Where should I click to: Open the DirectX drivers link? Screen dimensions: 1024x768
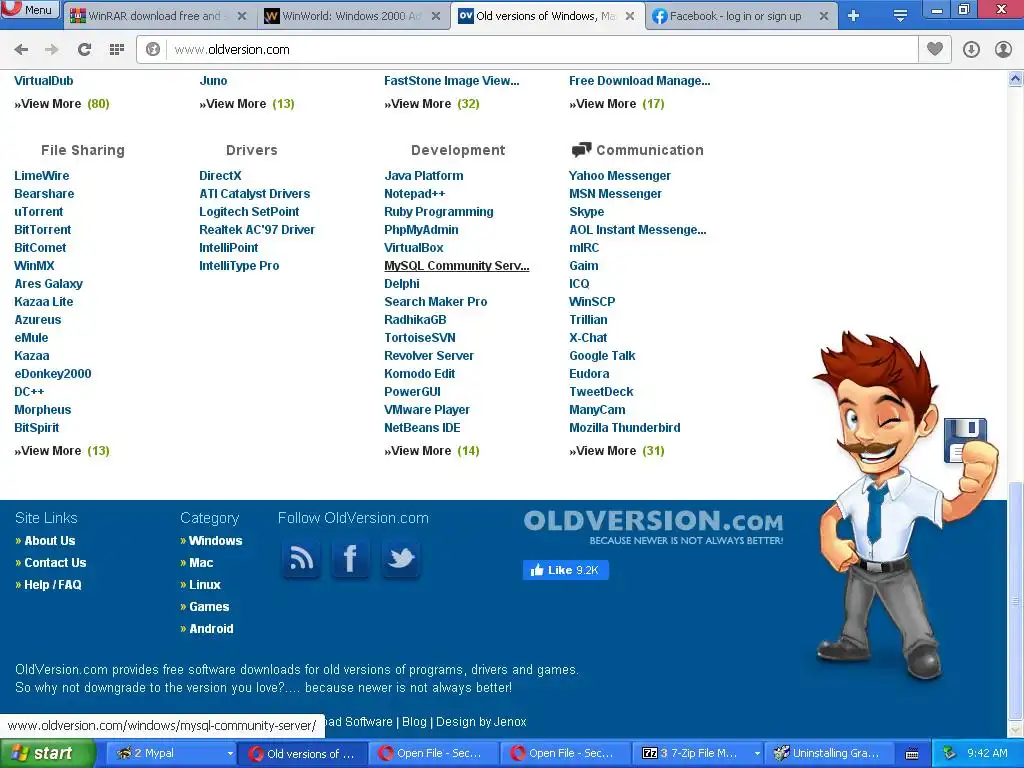[220, 176]
